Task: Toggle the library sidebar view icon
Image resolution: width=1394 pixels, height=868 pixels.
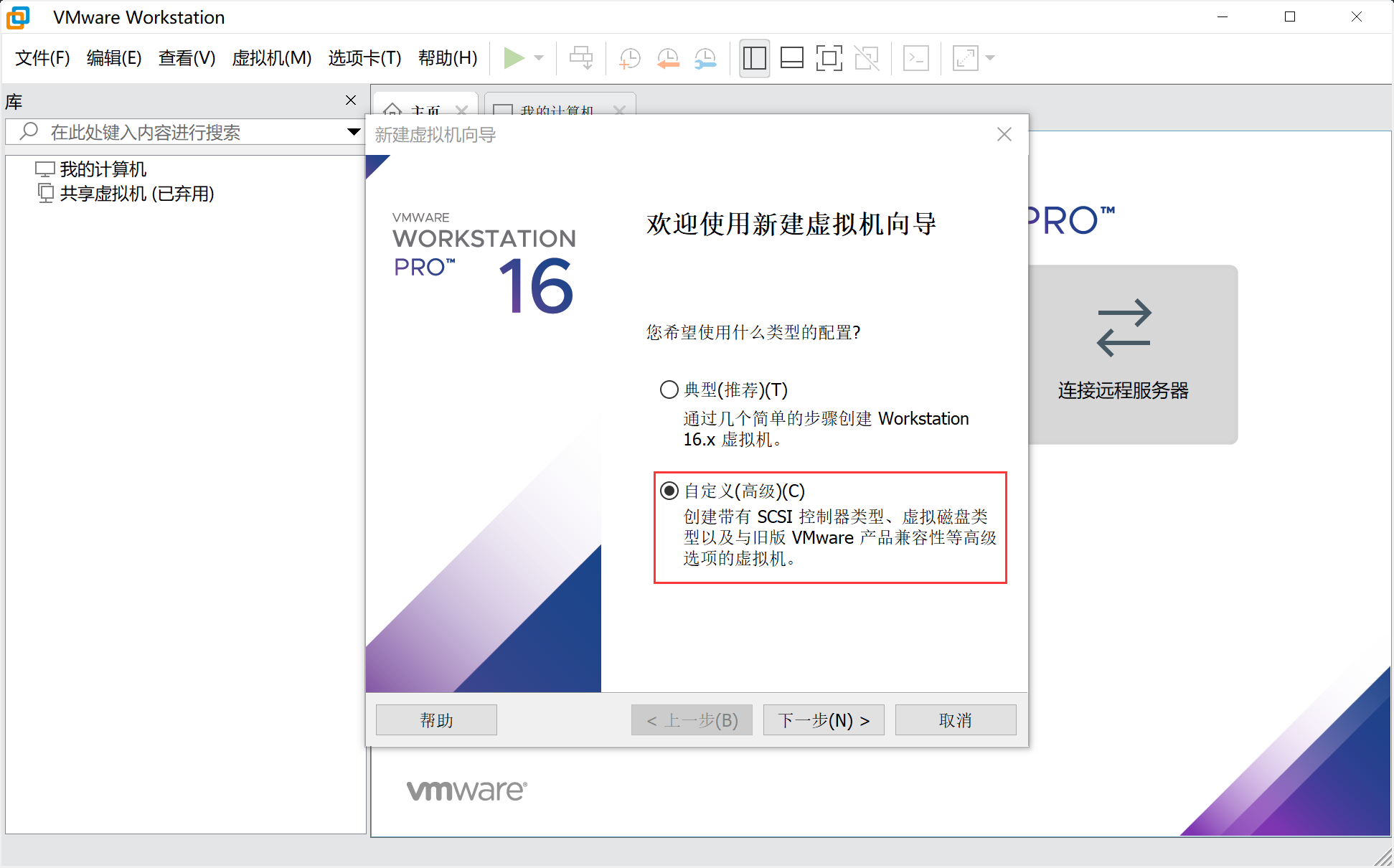Action: click(754, 58)
